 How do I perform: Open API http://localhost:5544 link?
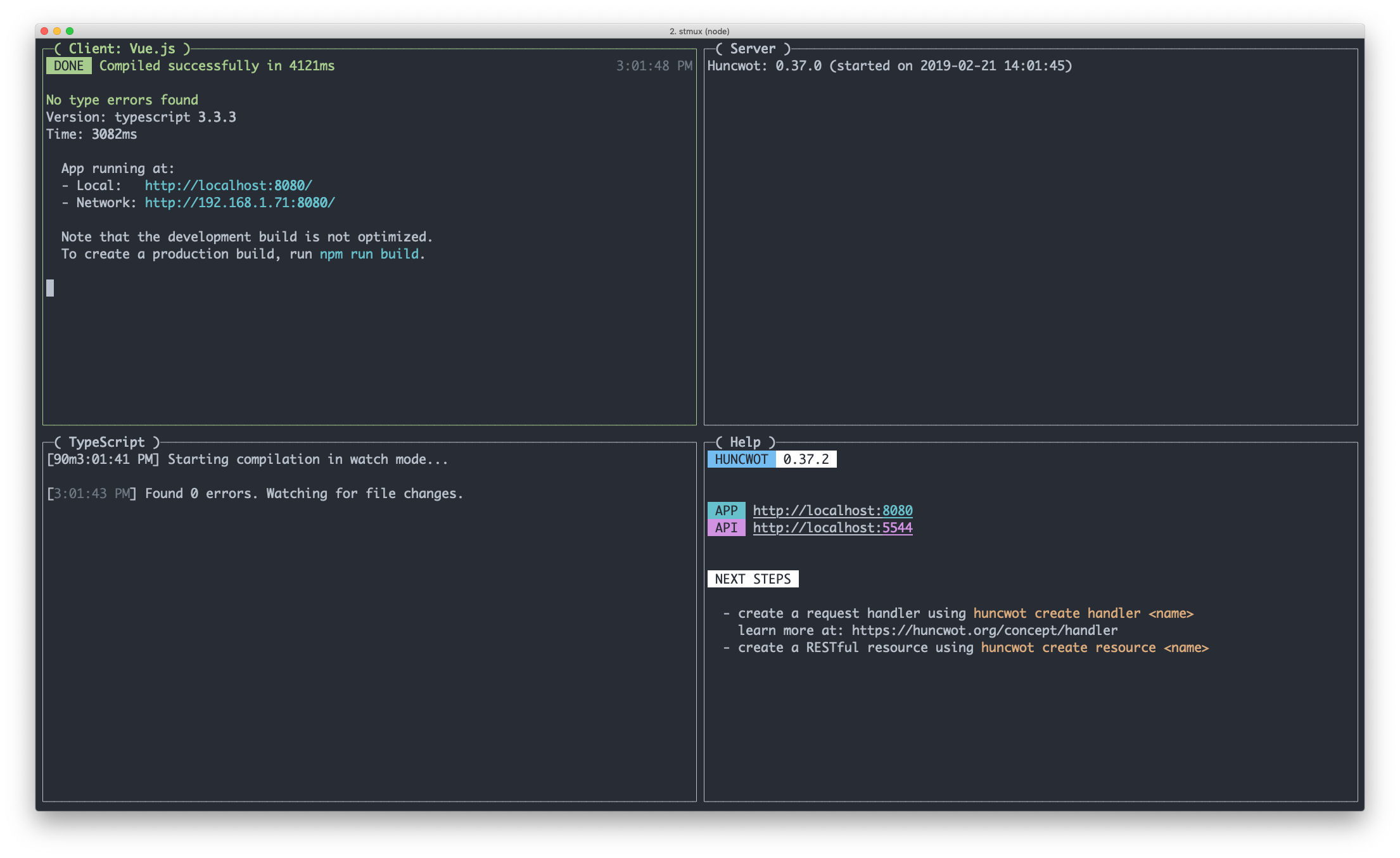coord(832,528)
